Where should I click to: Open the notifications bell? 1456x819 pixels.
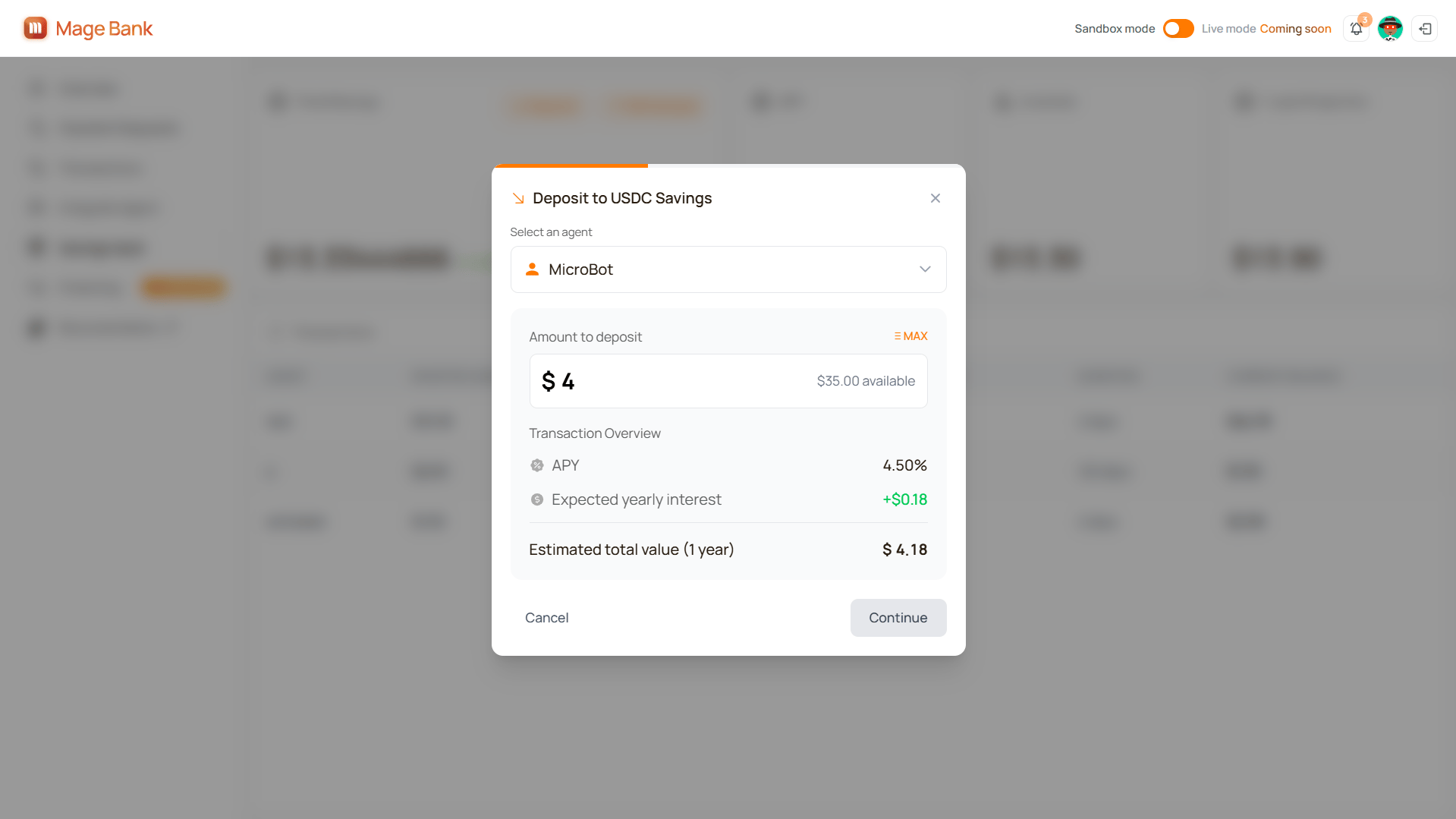[1356, 29]
